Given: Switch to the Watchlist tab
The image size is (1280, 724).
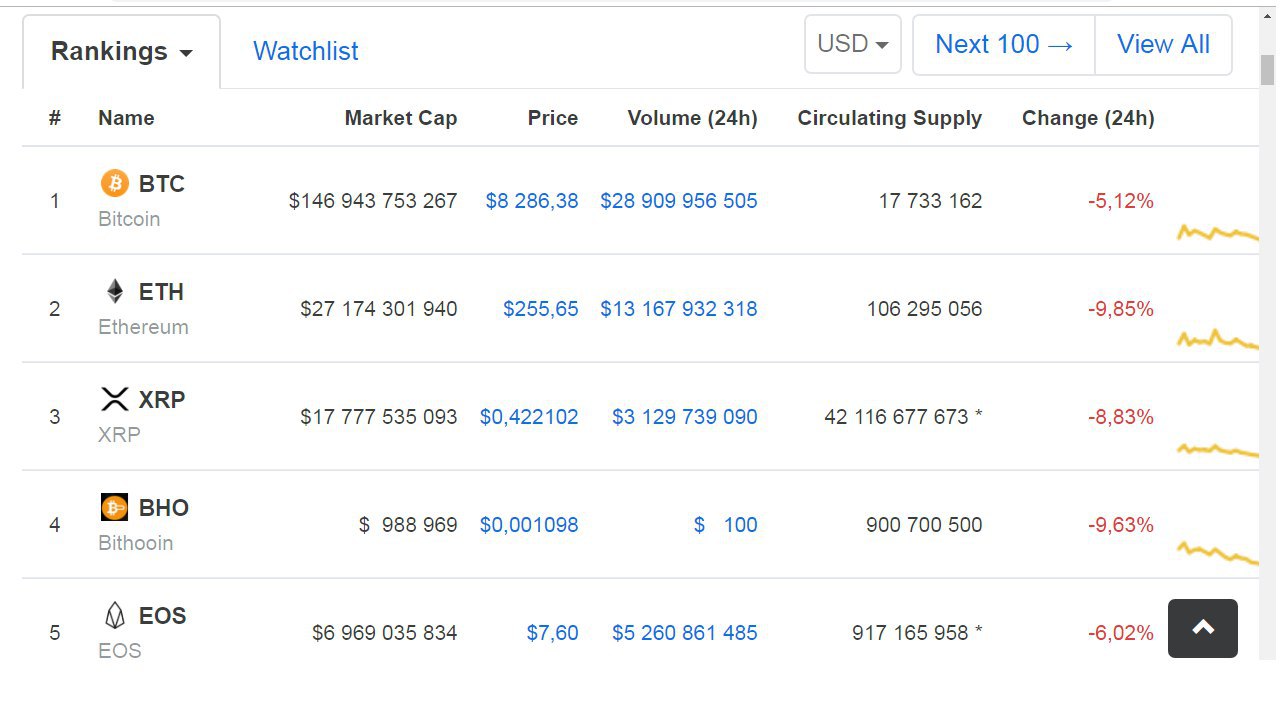Looking at the screenshot, I should [x=305, y=51].
